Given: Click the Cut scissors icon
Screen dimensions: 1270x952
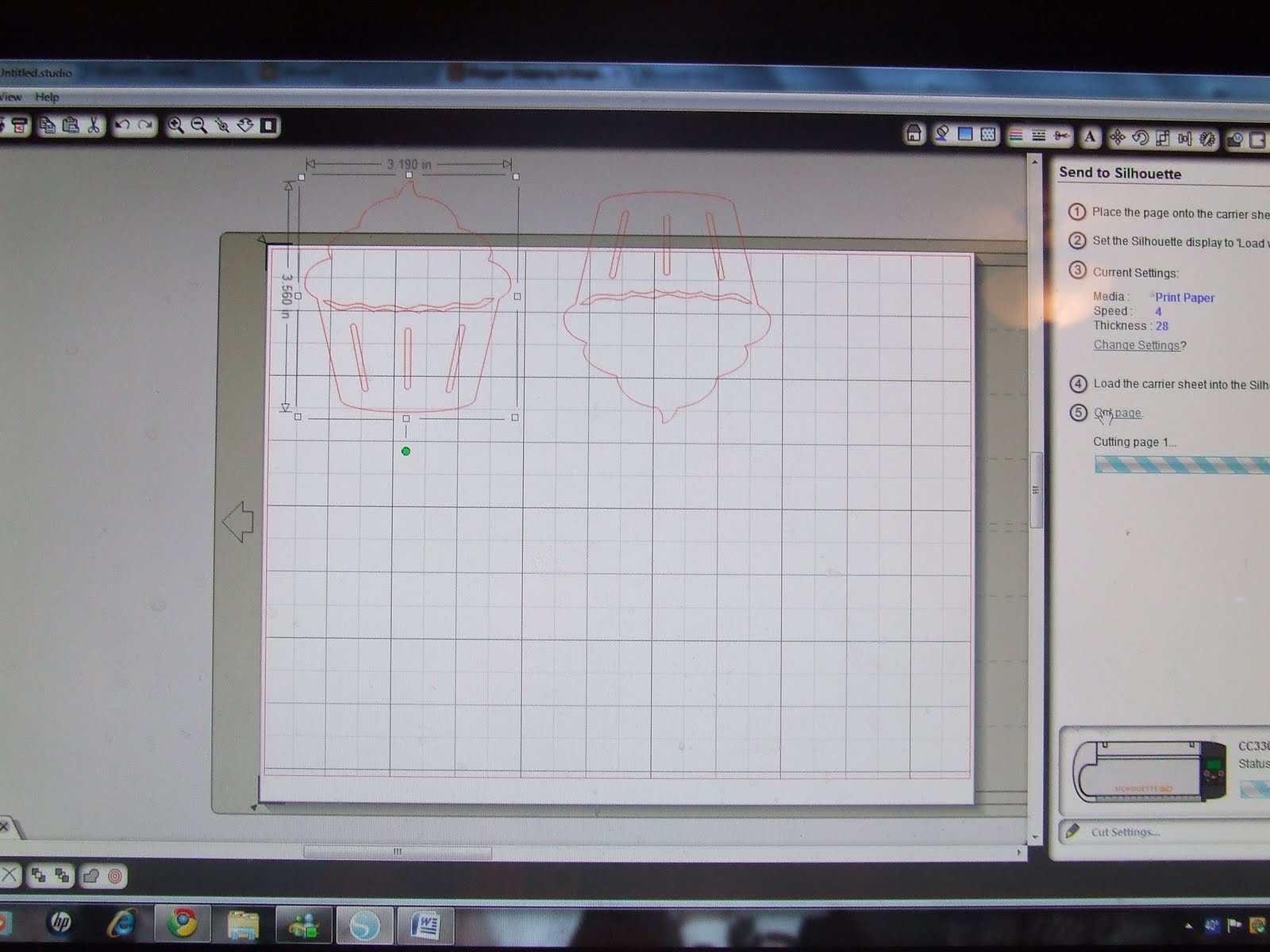Looking at the screenshot, I should [x=94, y=125].
